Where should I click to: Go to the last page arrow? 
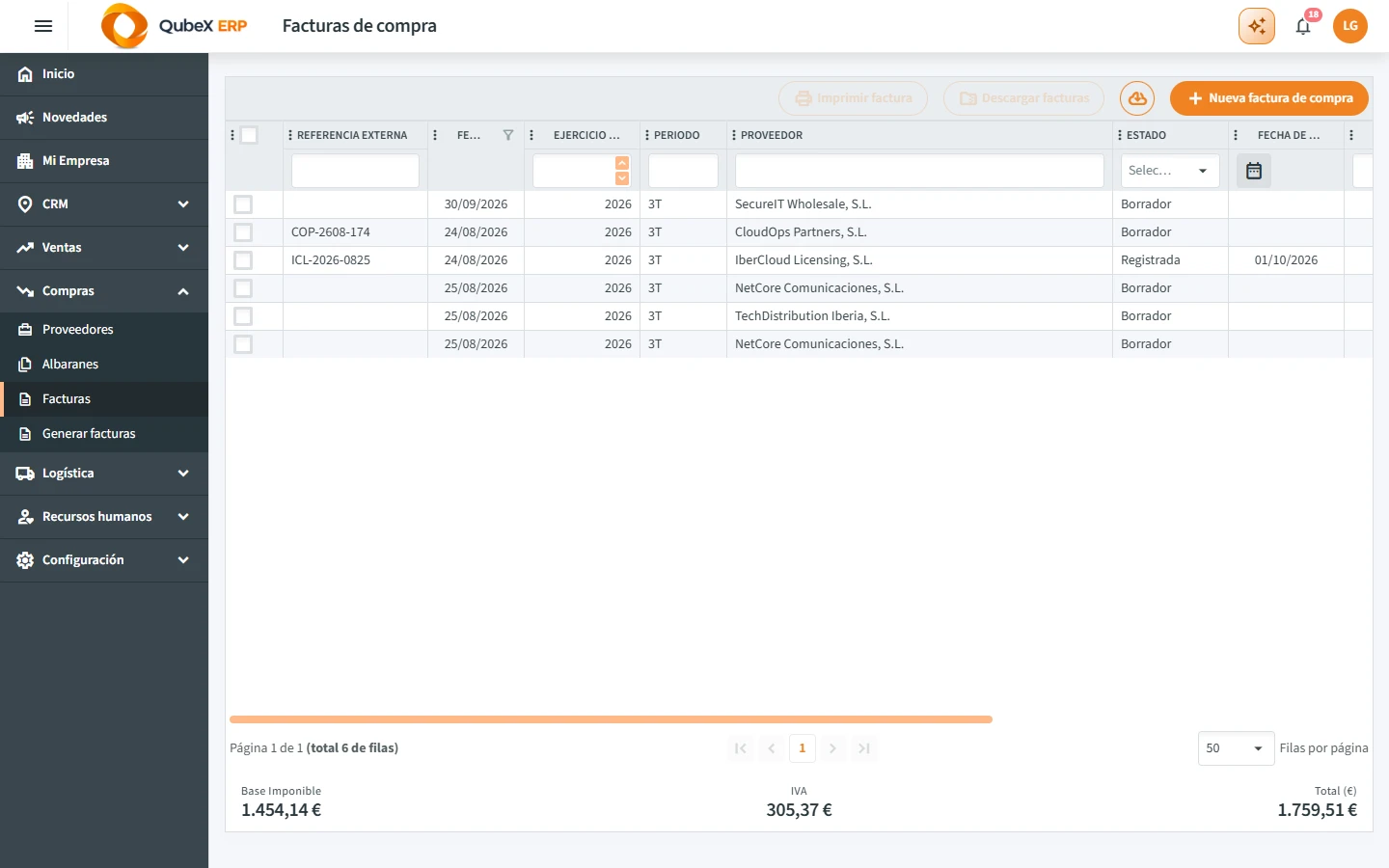864,748
